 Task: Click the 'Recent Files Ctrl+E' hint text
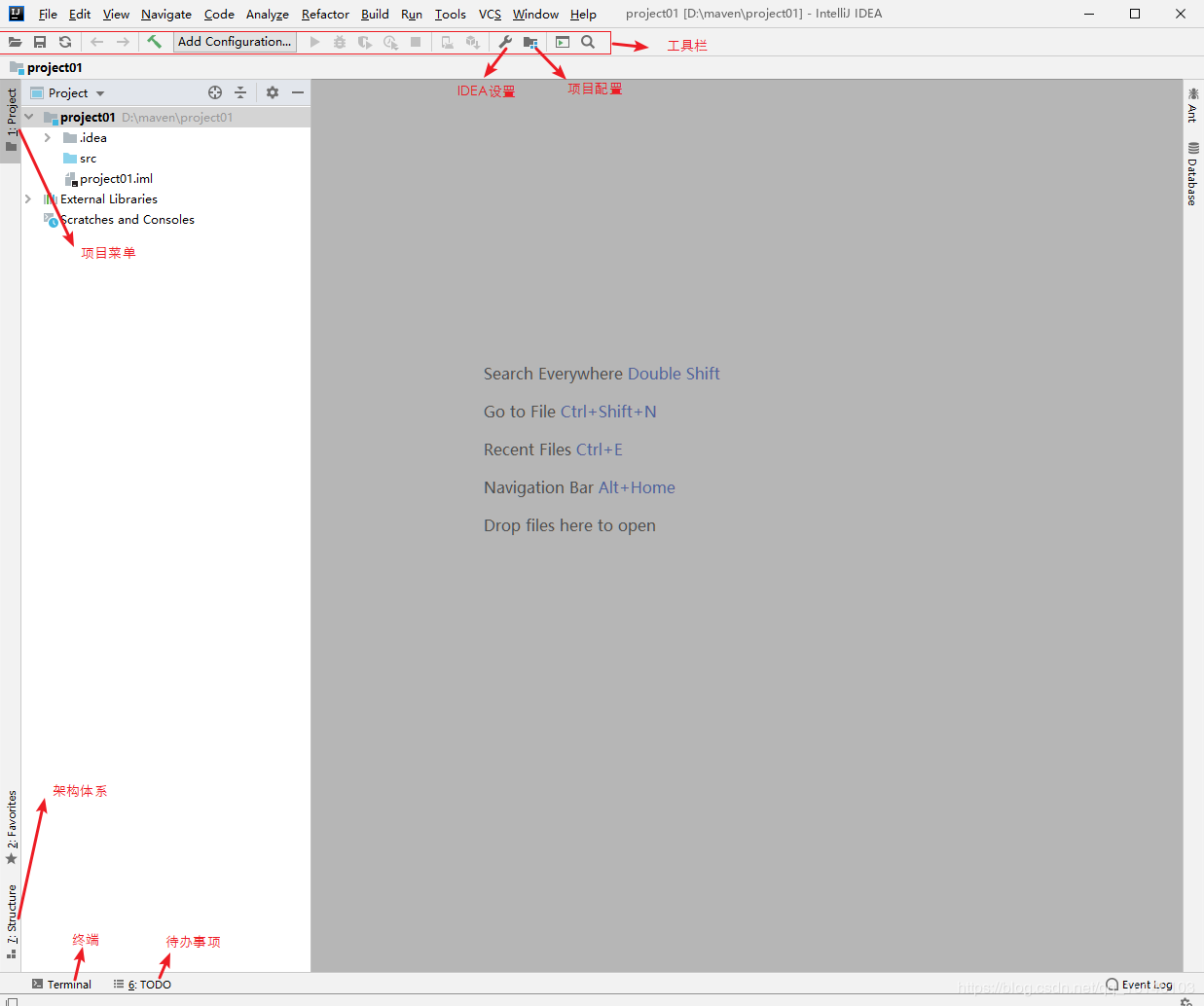point(553,449)
